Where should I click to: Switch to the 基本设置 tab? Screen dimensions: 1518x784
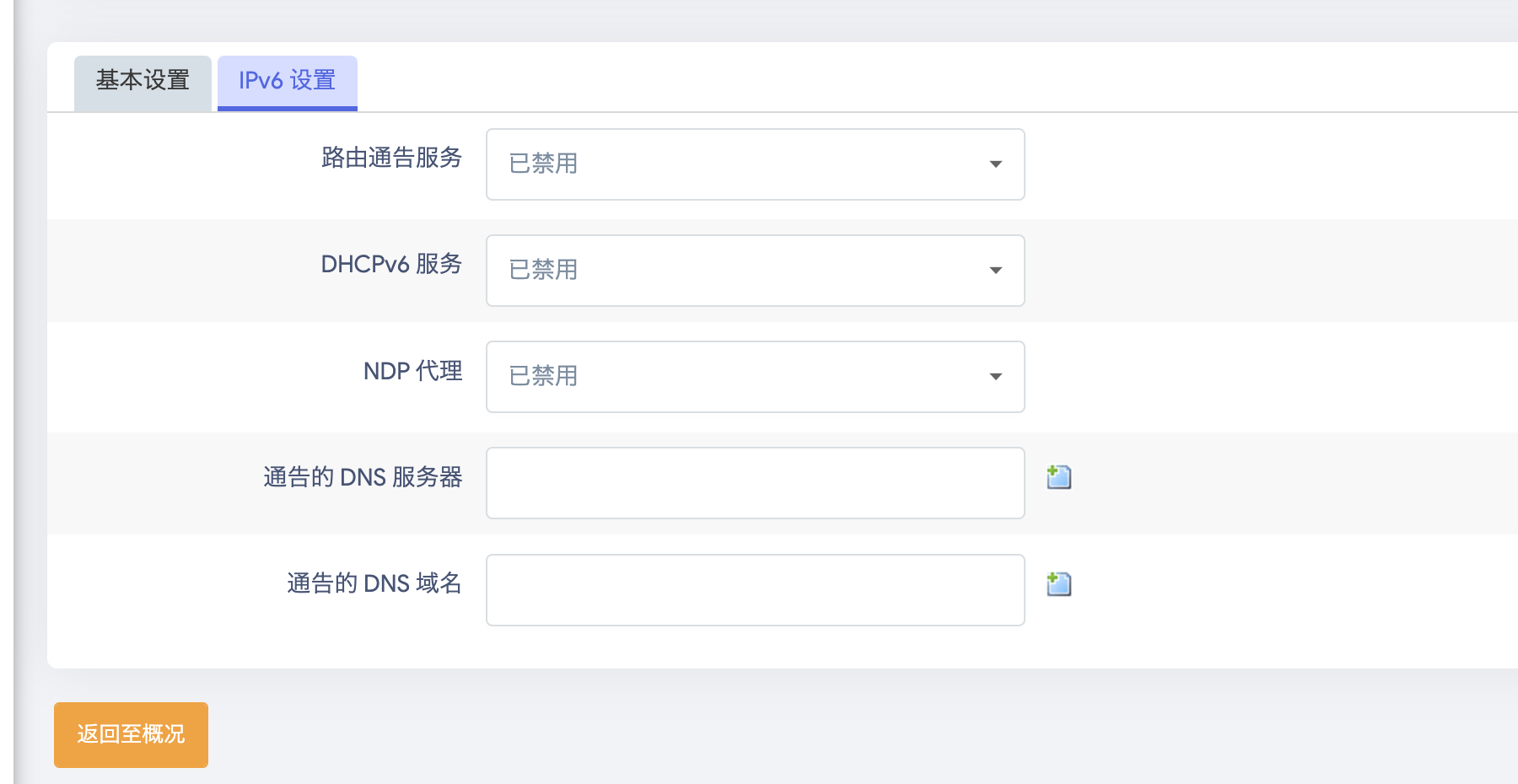[x=142, y=81]
